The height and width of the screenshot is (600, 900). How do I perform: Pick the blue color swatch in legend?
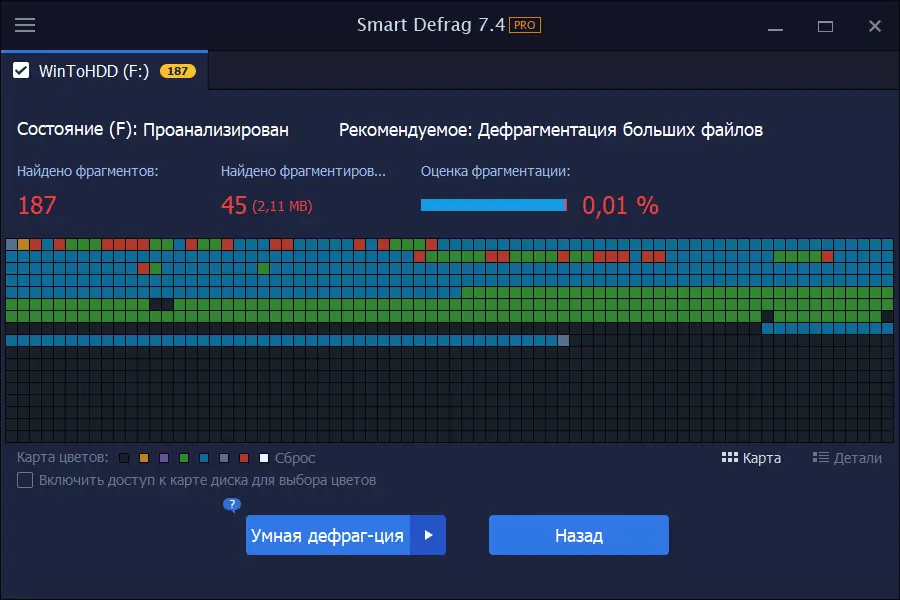(204, 458)
